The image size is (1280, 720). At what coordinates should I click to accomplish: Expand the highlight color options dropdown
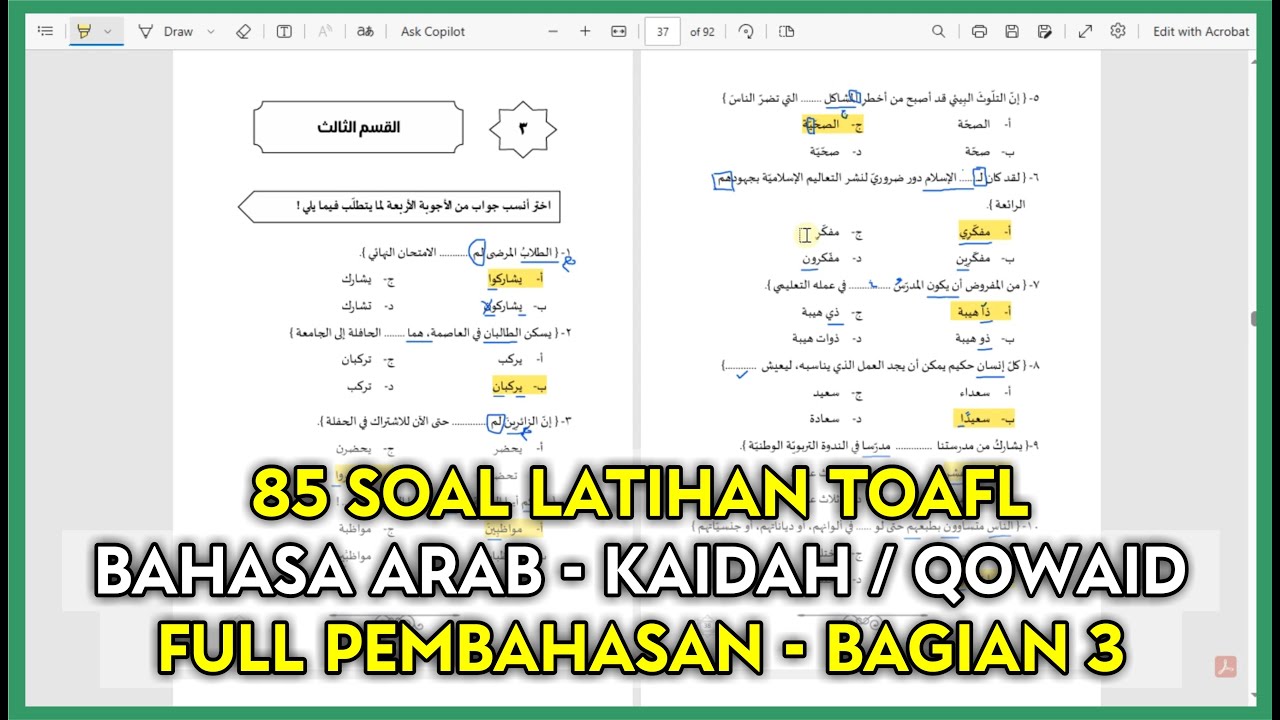tap(108, 31)
